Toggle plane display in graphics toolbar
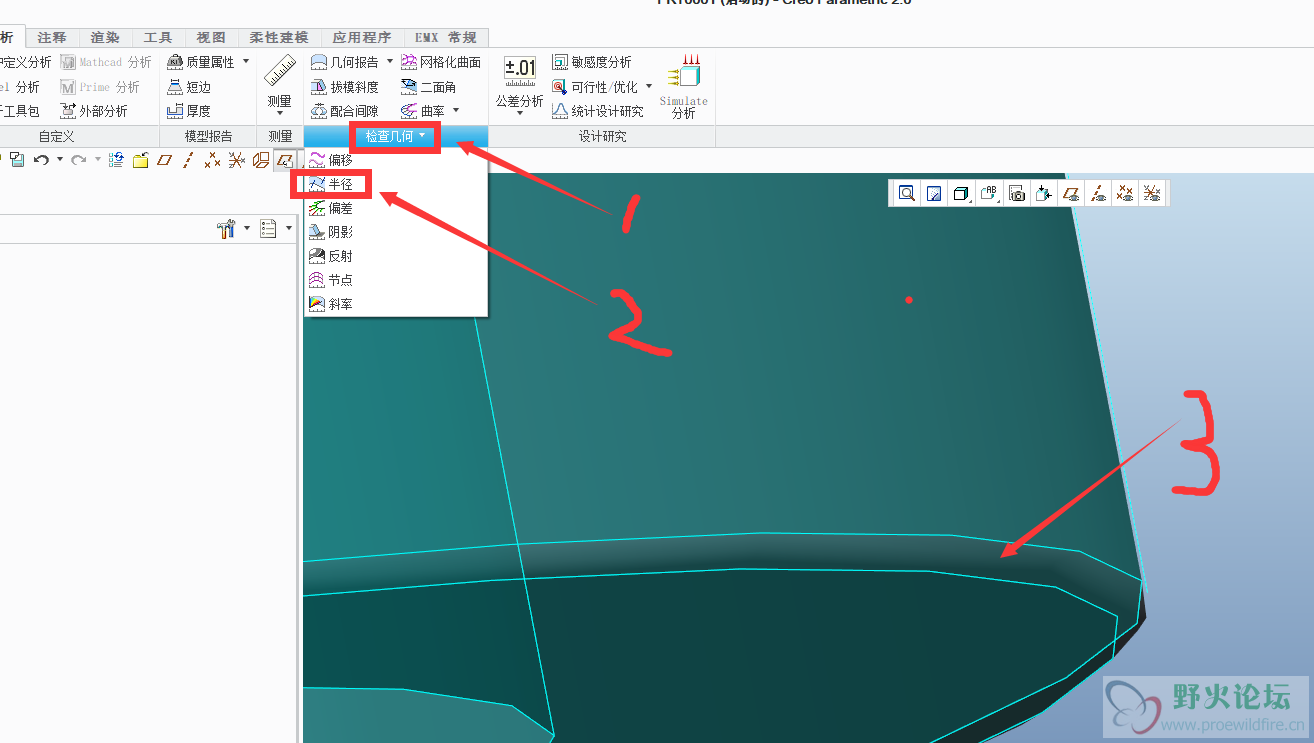1314x743 pixels. 1071,193
